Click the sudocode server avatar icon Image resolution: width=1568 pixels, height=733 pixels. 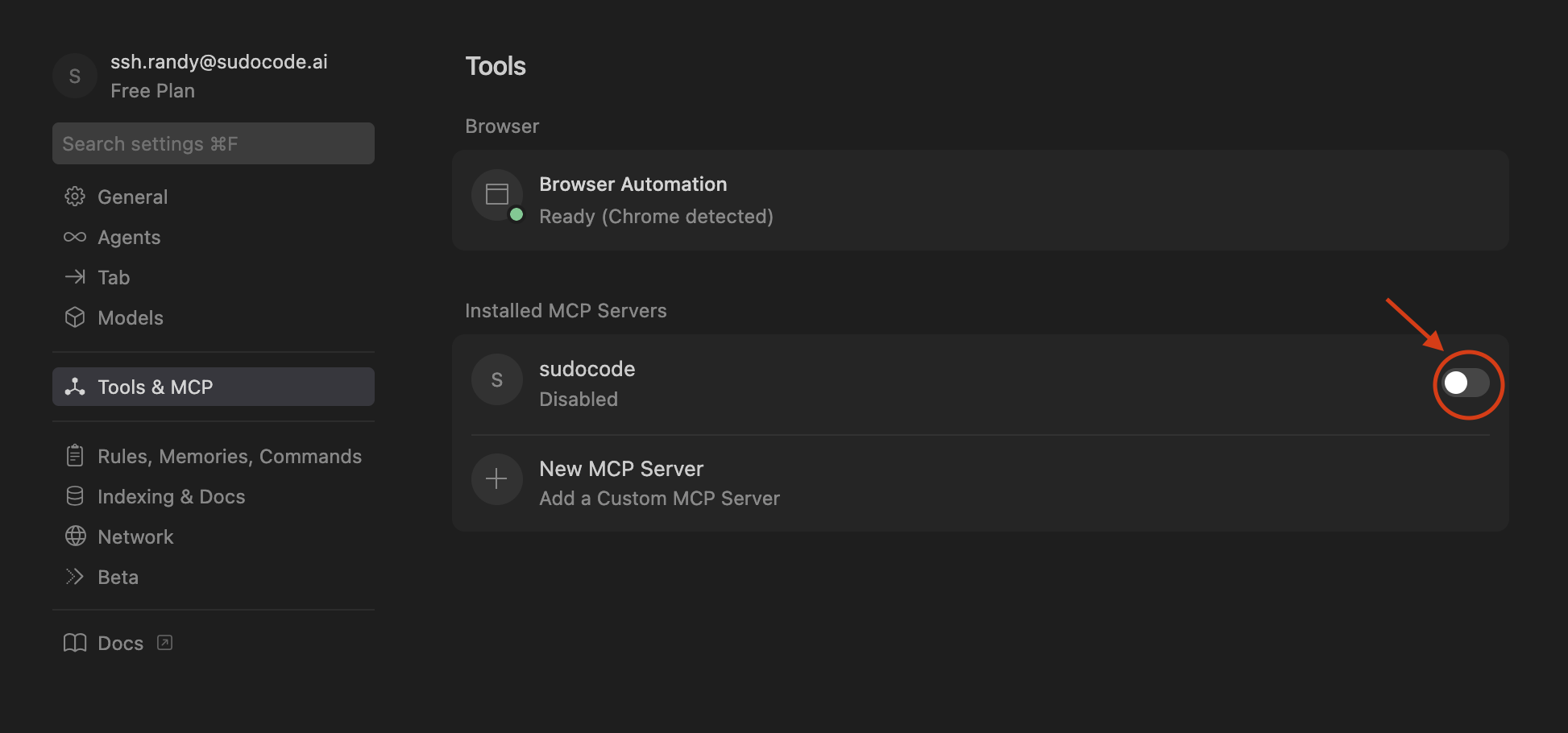[x=496, y=379]
